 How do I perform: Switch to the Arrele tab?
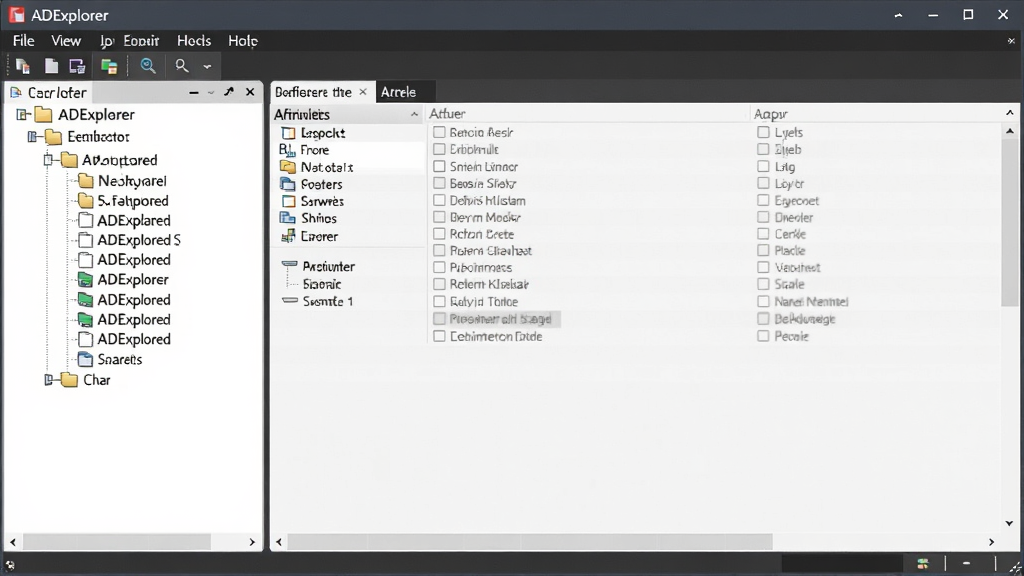click(x=398, y=92)
